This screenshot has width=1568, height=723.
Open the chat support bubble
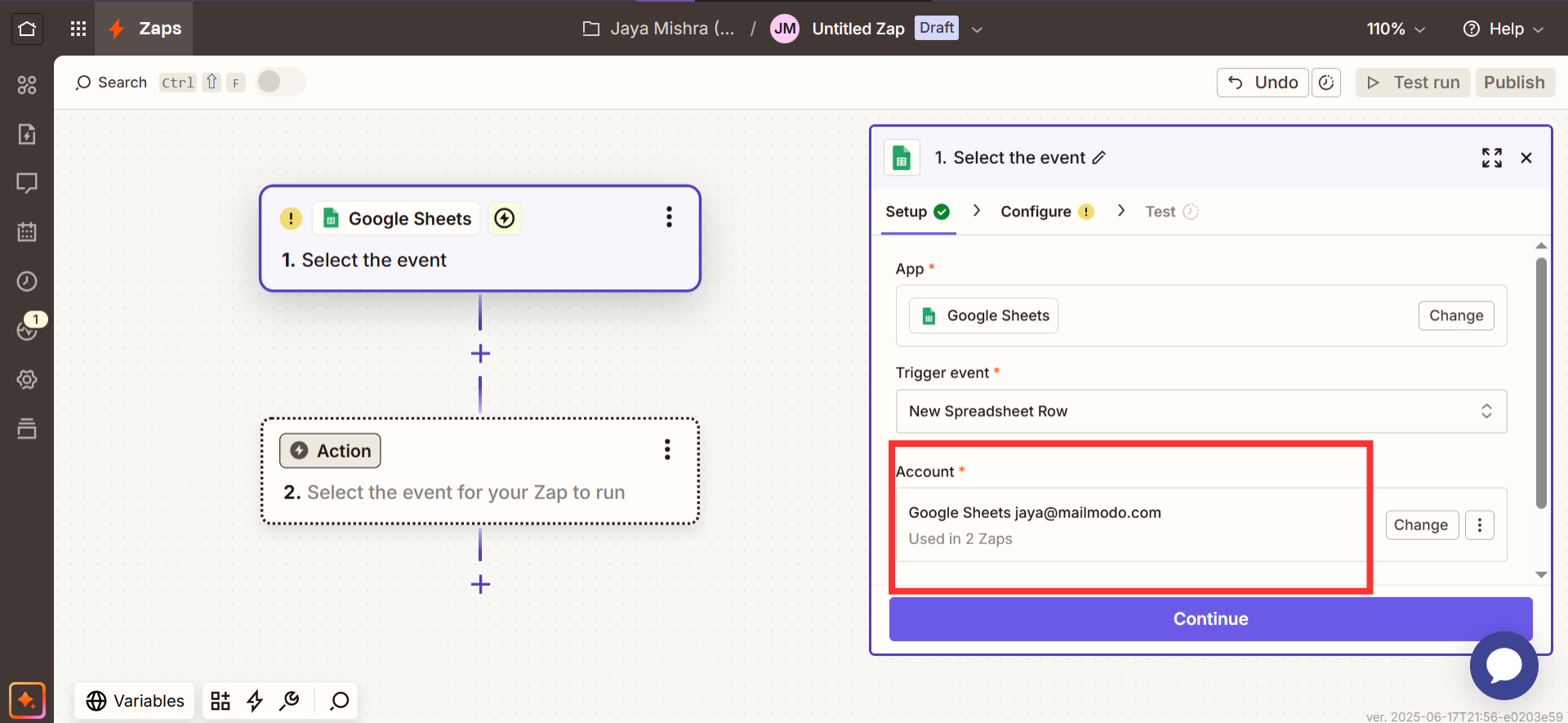pos(1503,665)
